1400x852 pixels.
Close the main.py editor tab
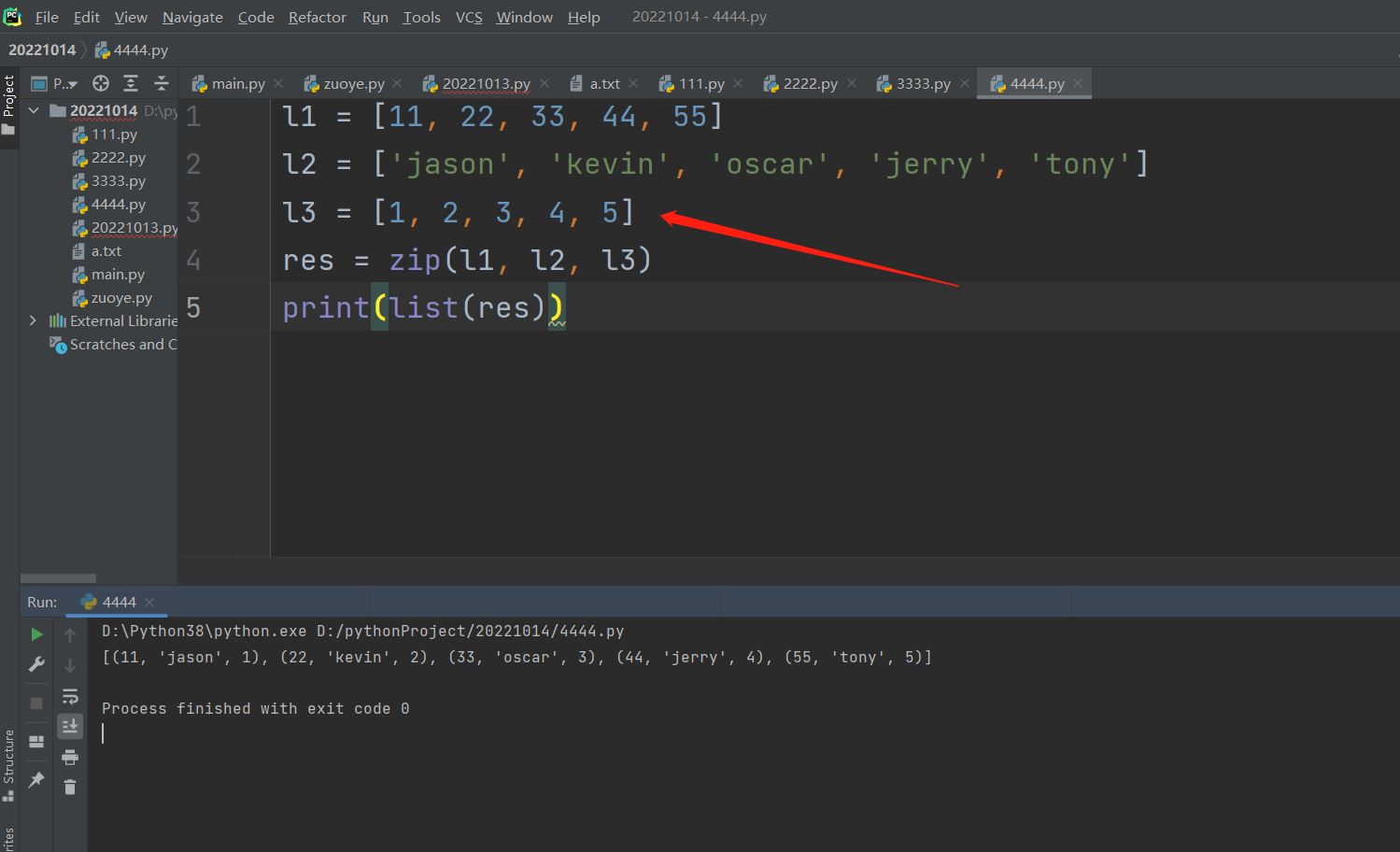coord(278,83)
